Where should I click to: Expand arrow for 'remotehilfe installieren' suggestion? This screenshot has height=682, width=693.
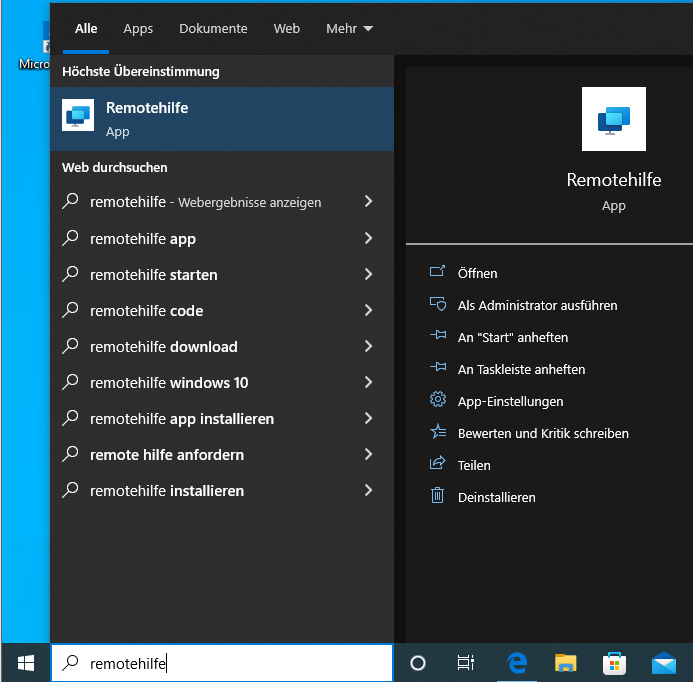[x=368, y=490]
